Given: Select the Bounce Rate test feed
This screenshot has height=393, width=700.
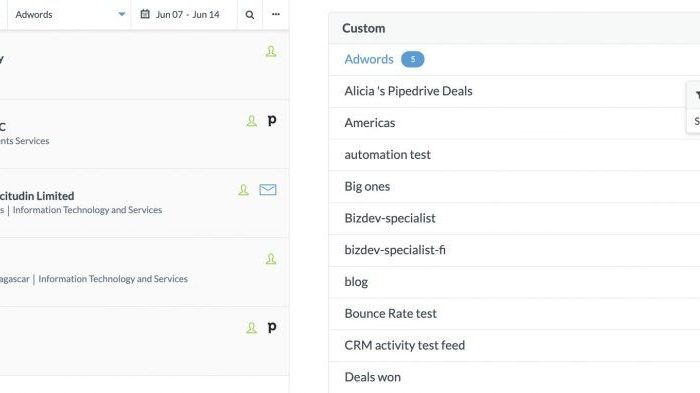Looking at the screenshot, I should point(514,314).
